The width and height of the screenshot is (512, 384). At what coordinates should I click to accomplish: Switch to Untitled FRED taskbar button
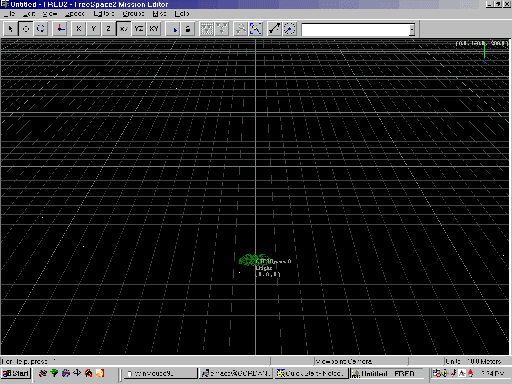click(x=387, y=373)
